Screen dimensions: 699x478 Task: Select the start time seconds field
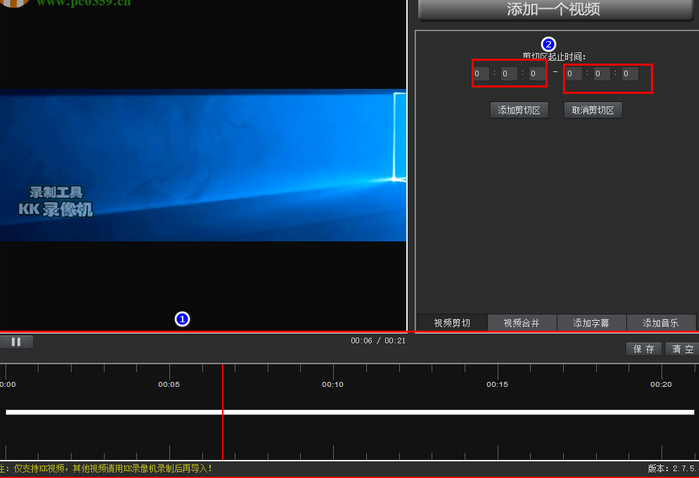(536, 74)
